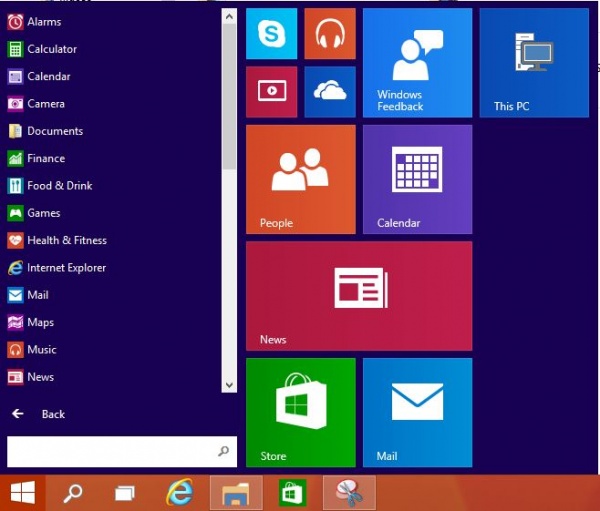Click the Start menu search box
Screen dimensions: 600x511
click(122, 452)
